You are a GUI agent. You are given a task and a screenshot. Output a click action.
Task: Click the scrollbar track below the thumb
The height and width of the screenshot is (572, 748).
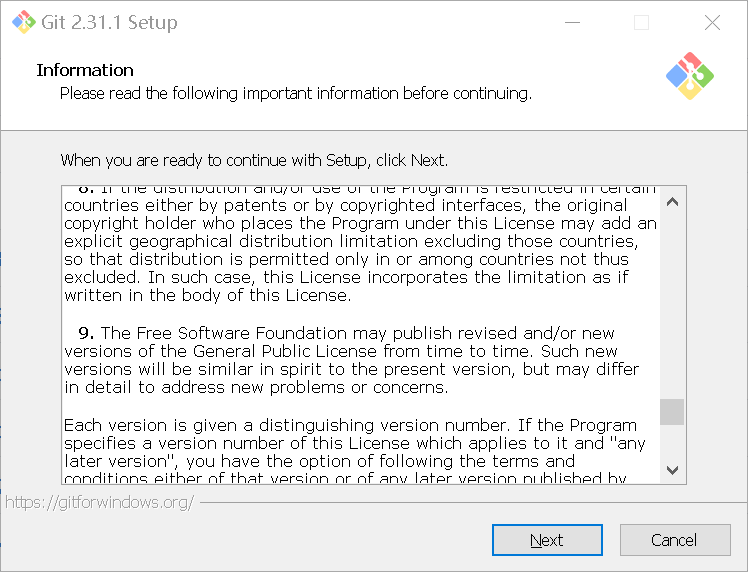point(672,443)
